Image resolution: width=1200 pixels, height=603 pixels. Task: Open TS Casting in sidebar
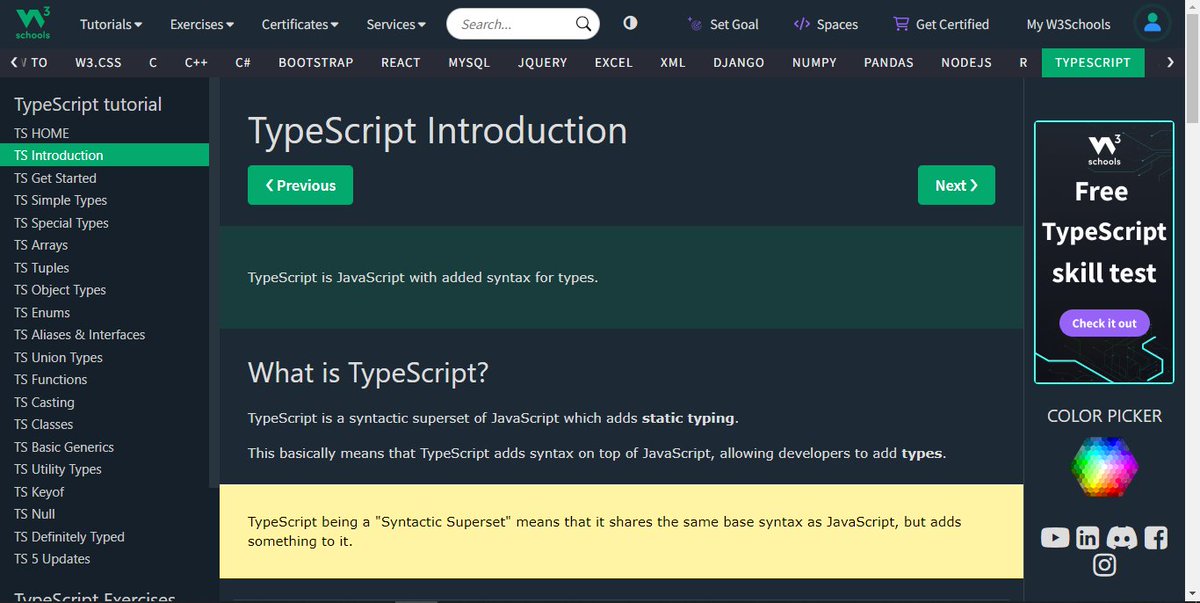tap(104, 403)
